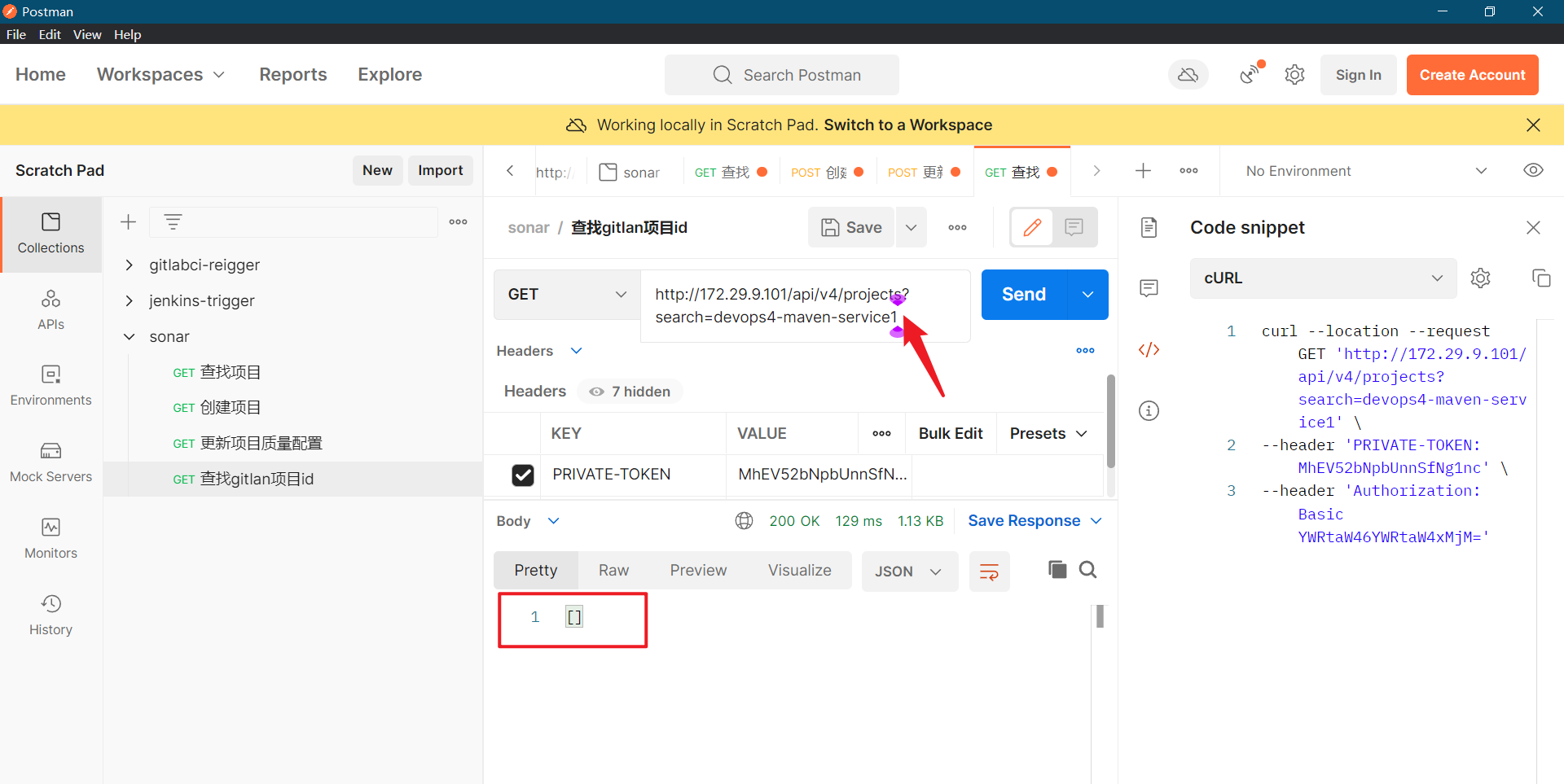Switch to the Visualize response tab
This screenshot has height=784, width=1564.
(799, 571)
